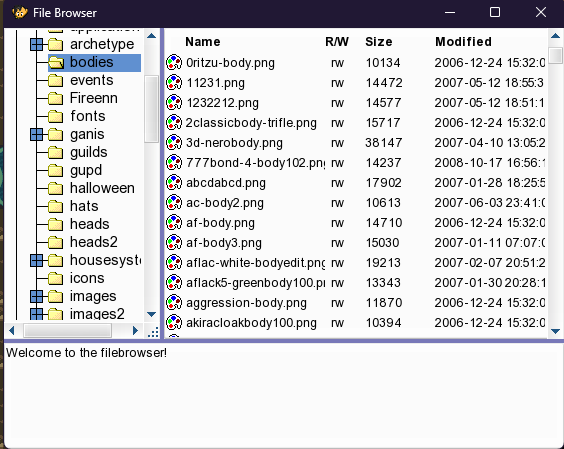Click the image icon beside akiracloakbody100.png
Screen dimensions: 564x449
[x=174, y=323]
